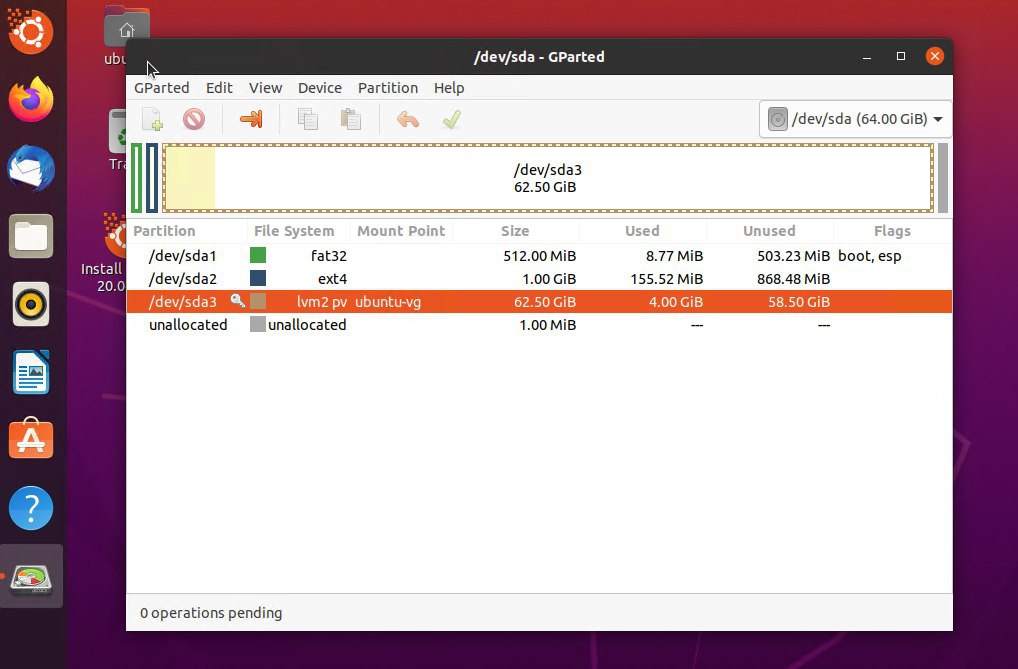The width and height of the screenshot is (1018, 669).
Task: Click the Undo last operation icon
Action: coord(408,120)
